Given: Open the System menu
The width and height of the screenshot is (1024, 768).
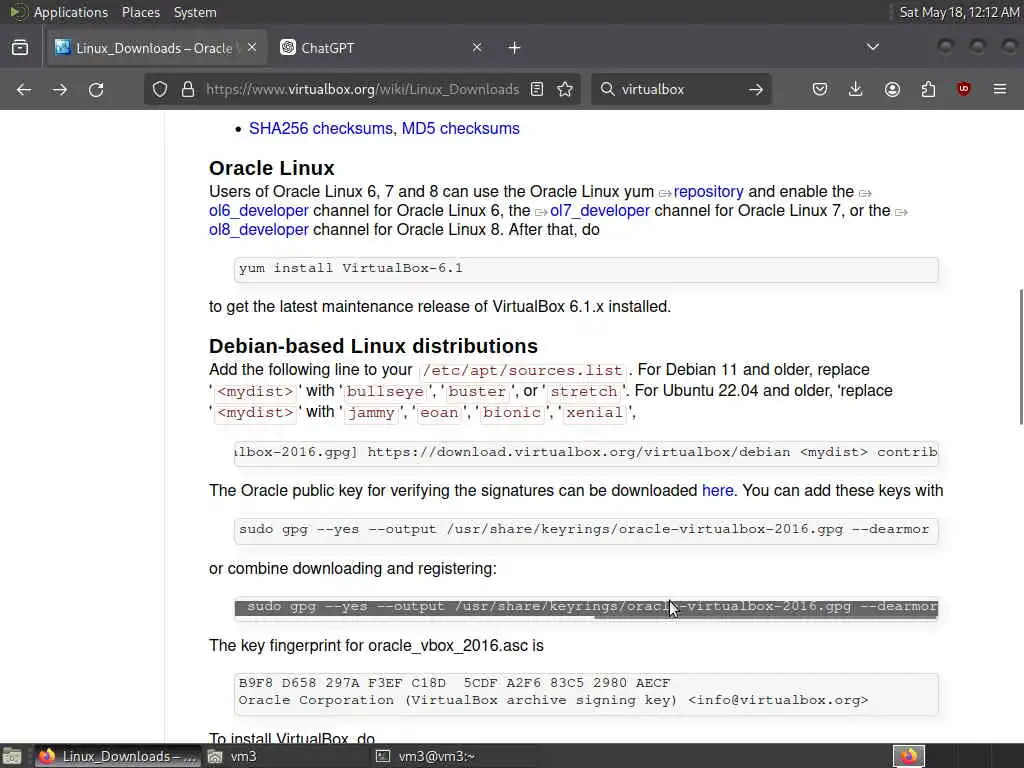Looking at the screenshot, I should [x=195, y=12].
